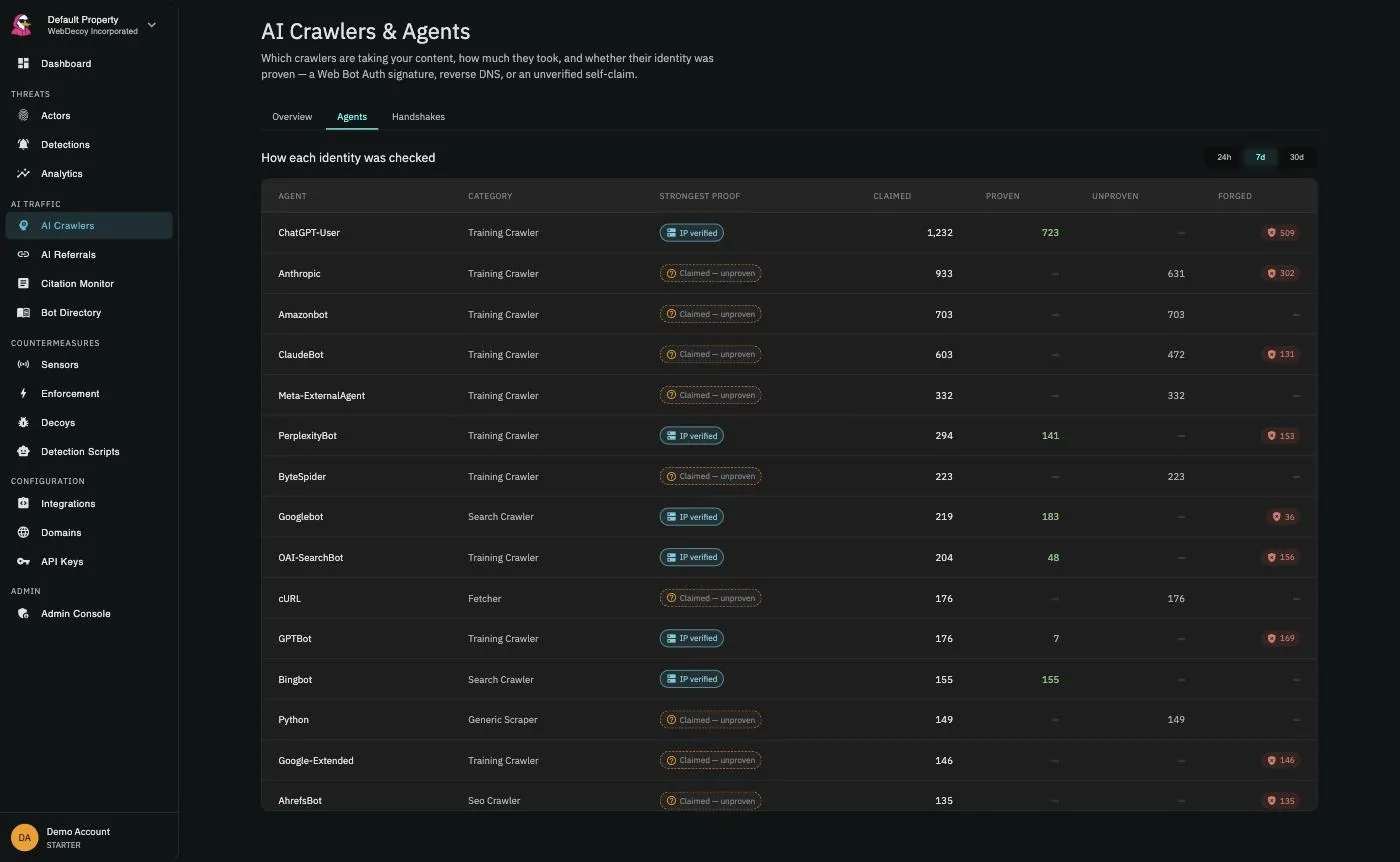1400x862 pixels.
Task: Click Anthropic's Claimed — unproven badge
Action: pos(710,273)
